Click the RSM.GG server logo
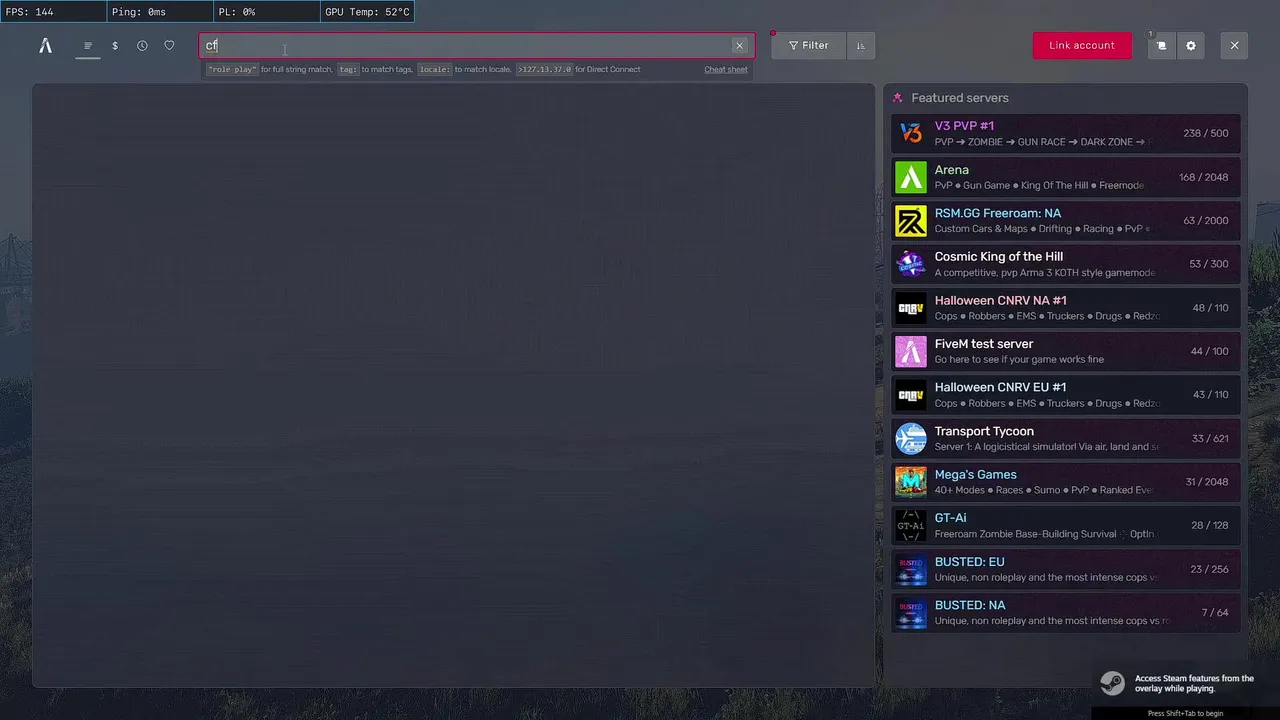 click(x=910, y=220)
